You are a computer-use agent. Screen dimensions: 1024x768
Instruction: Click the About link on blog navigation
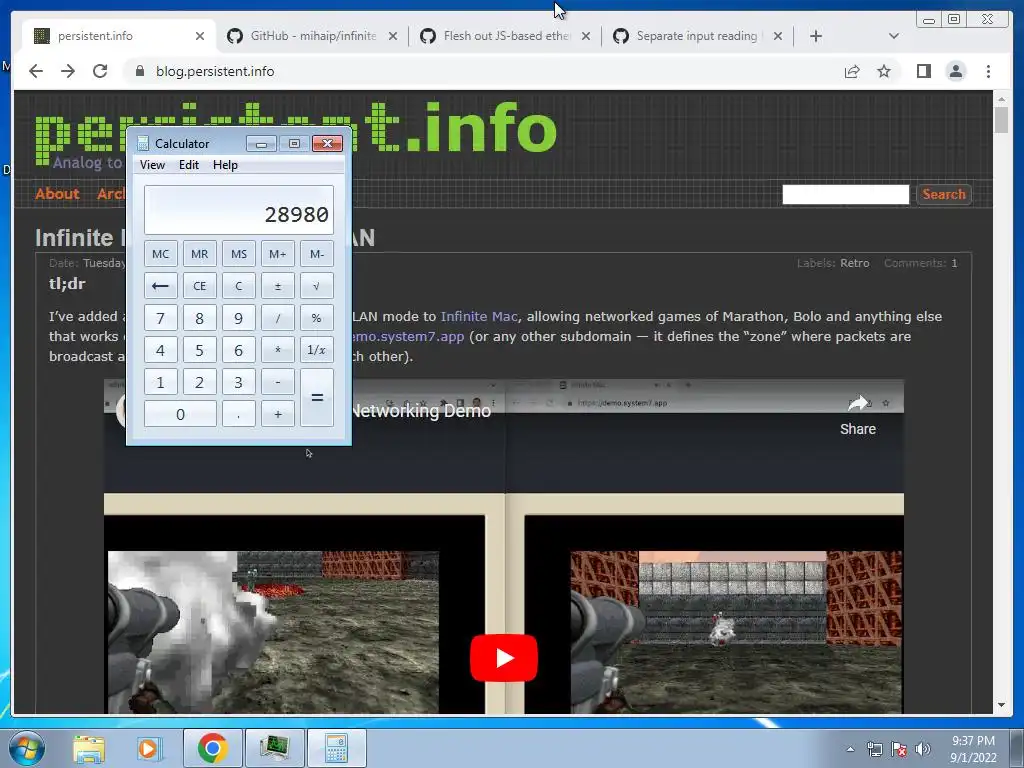(x=57, y=194)
